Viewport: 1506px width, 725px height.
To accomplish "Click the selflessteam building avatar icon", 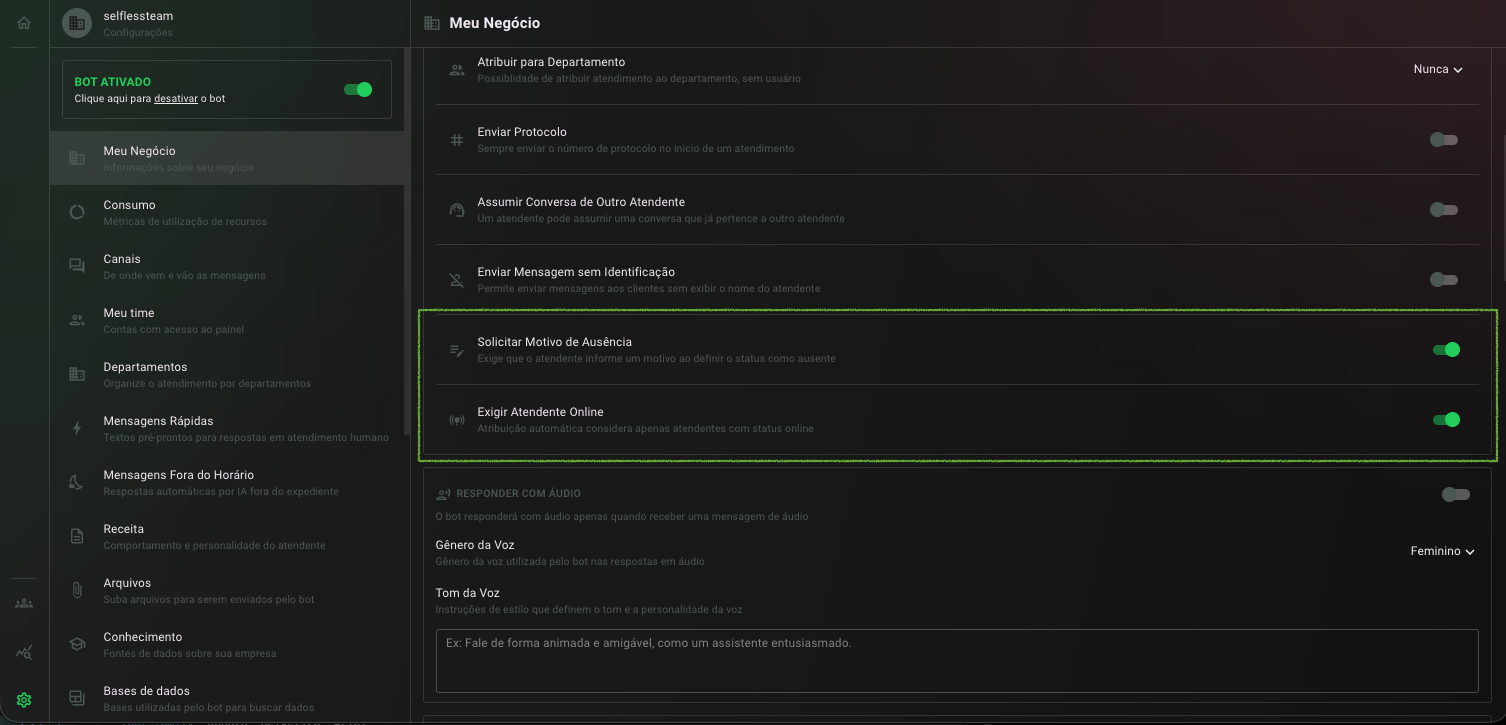I will 77,23.
